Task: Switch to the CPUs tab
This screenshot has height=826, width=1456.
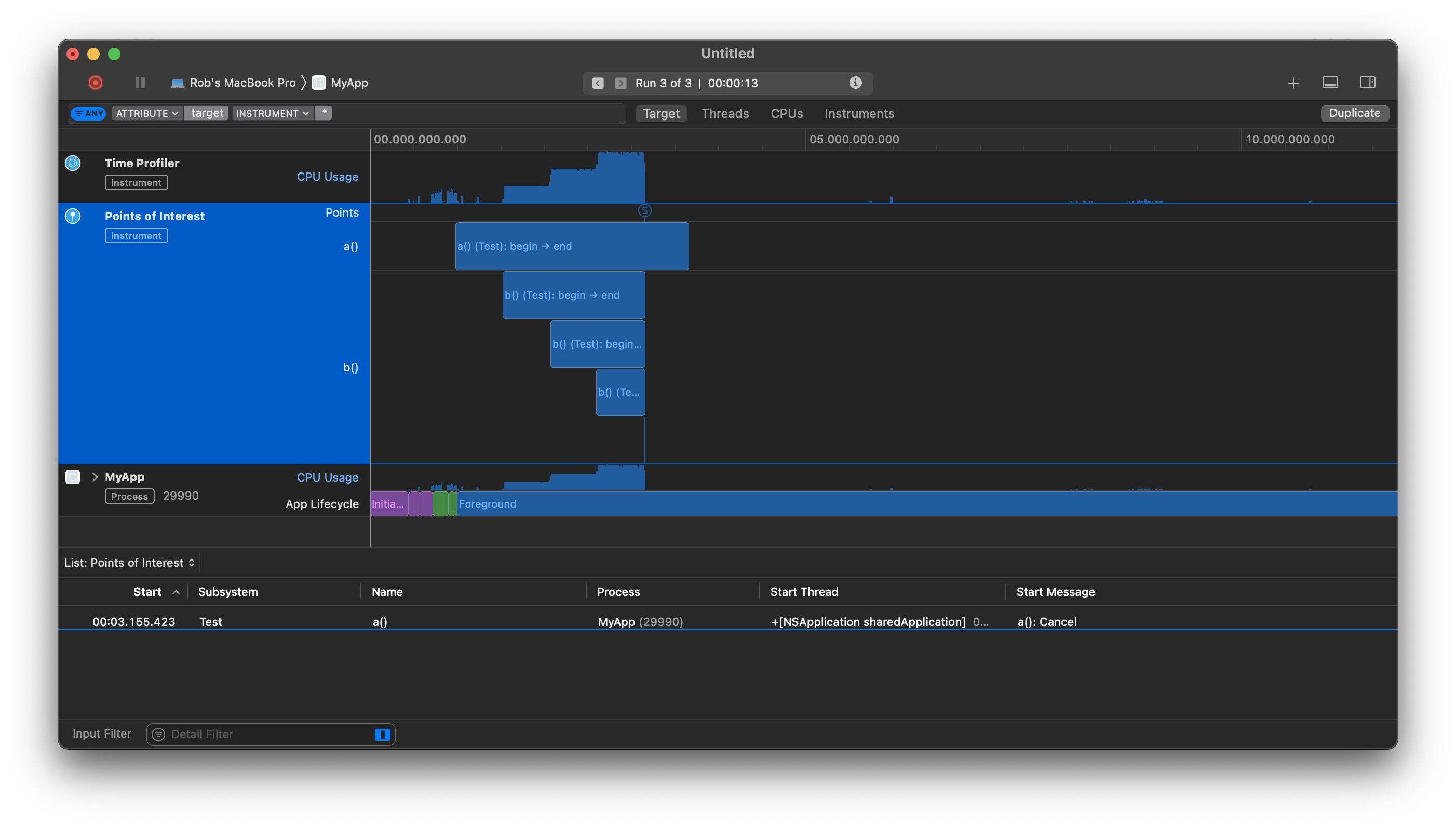Action: 786,113
